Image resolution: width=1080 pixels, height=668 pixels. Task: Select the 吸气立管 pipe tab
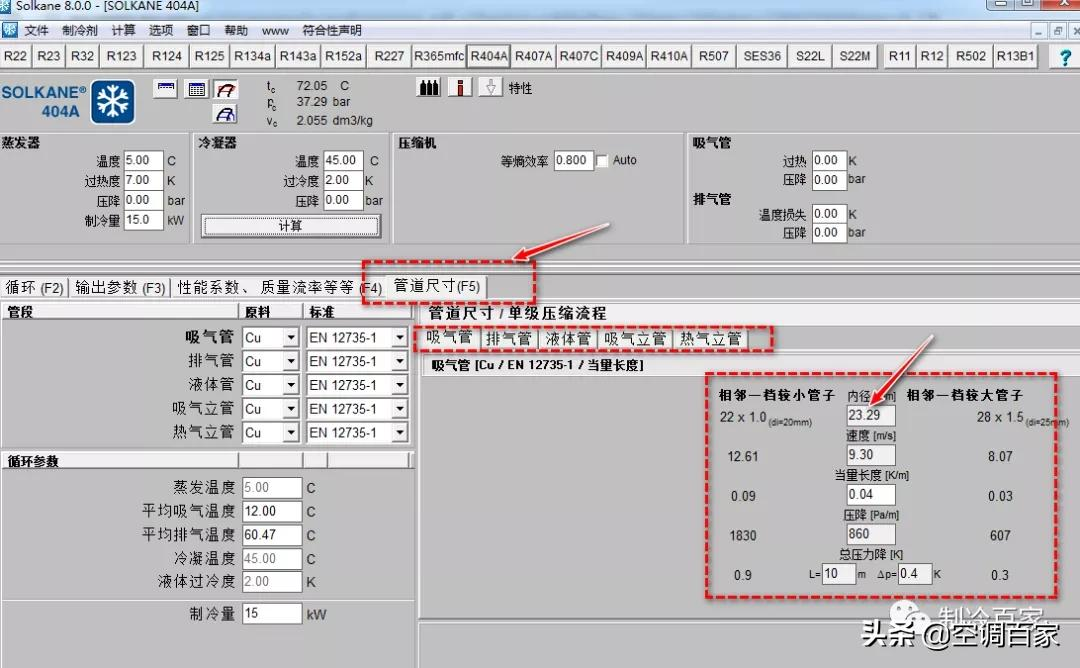pos(635,338)
